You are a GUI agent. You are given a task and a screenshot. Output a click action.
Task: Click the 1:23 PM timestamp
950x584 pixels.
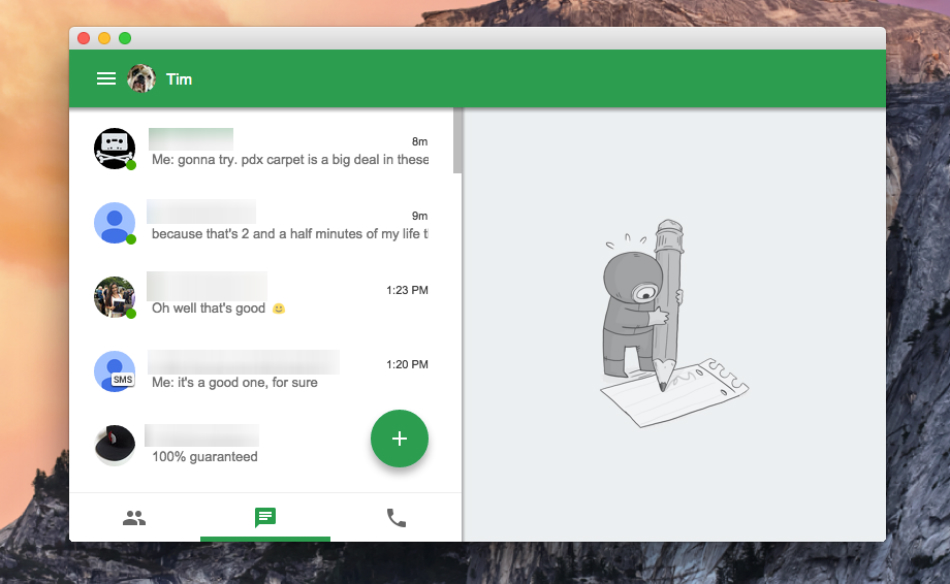coord(407,290)
